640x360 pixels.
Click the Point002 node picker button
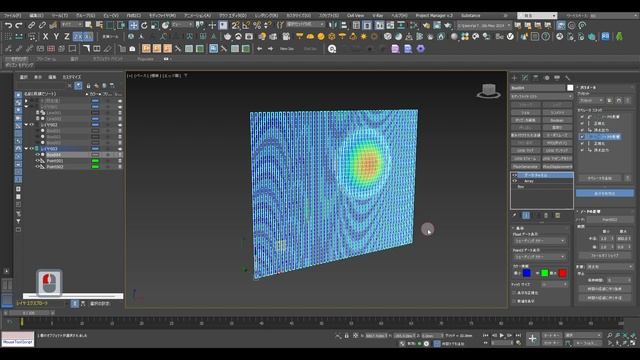pyautogui.click(x=610, y=220)
